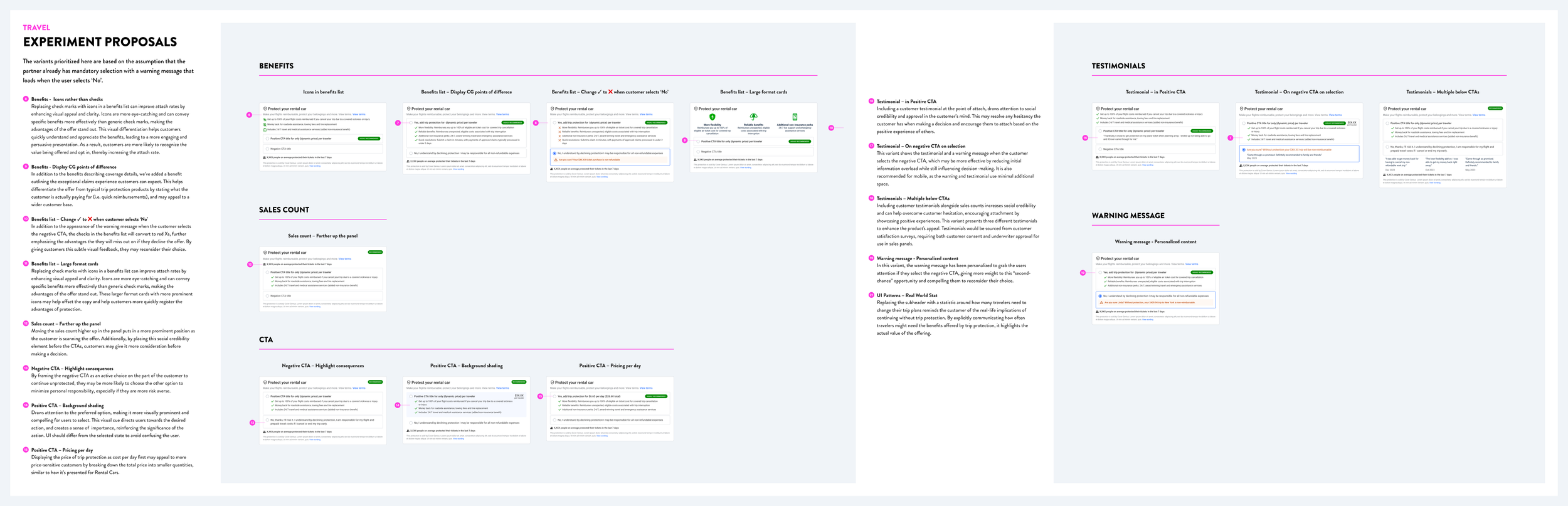Open 'View terms' link in 'Positive CTA – Pricing per day' mockup
Screen dimensions: 1568x506
pos(646,388)
